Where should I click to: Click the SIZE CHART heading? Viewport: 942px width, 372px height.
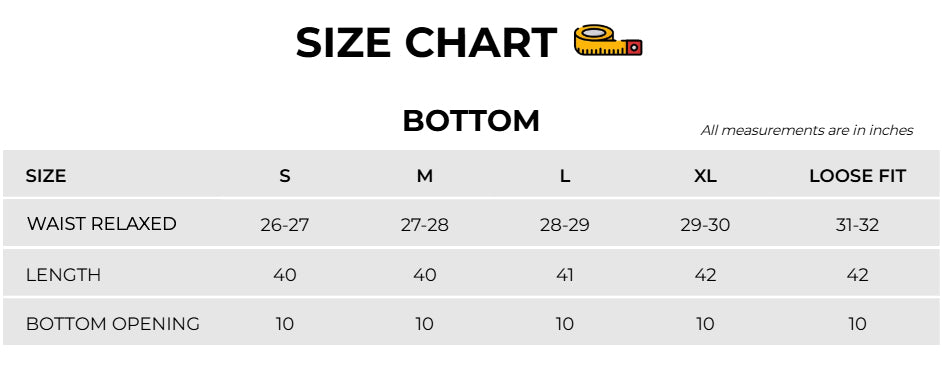click(426, 43)
